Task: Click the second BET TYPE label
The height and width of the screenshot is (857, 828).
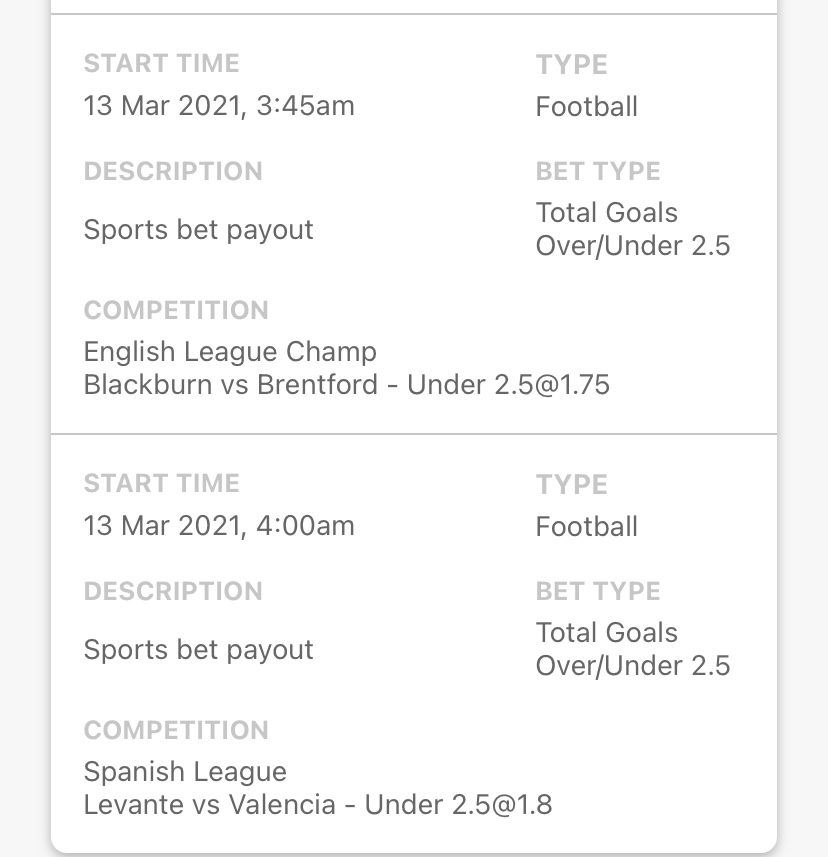Action: point(598,591)
